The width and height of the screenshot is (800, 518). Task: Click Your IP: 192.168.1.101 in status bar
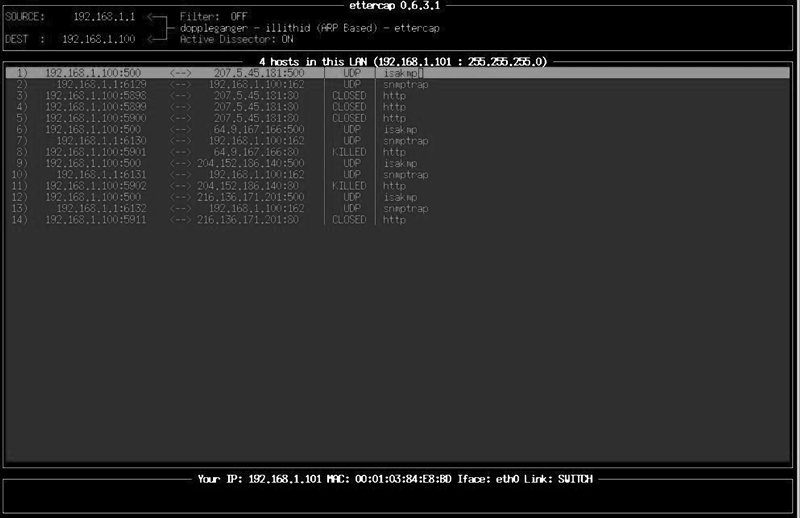coord(260,479)
